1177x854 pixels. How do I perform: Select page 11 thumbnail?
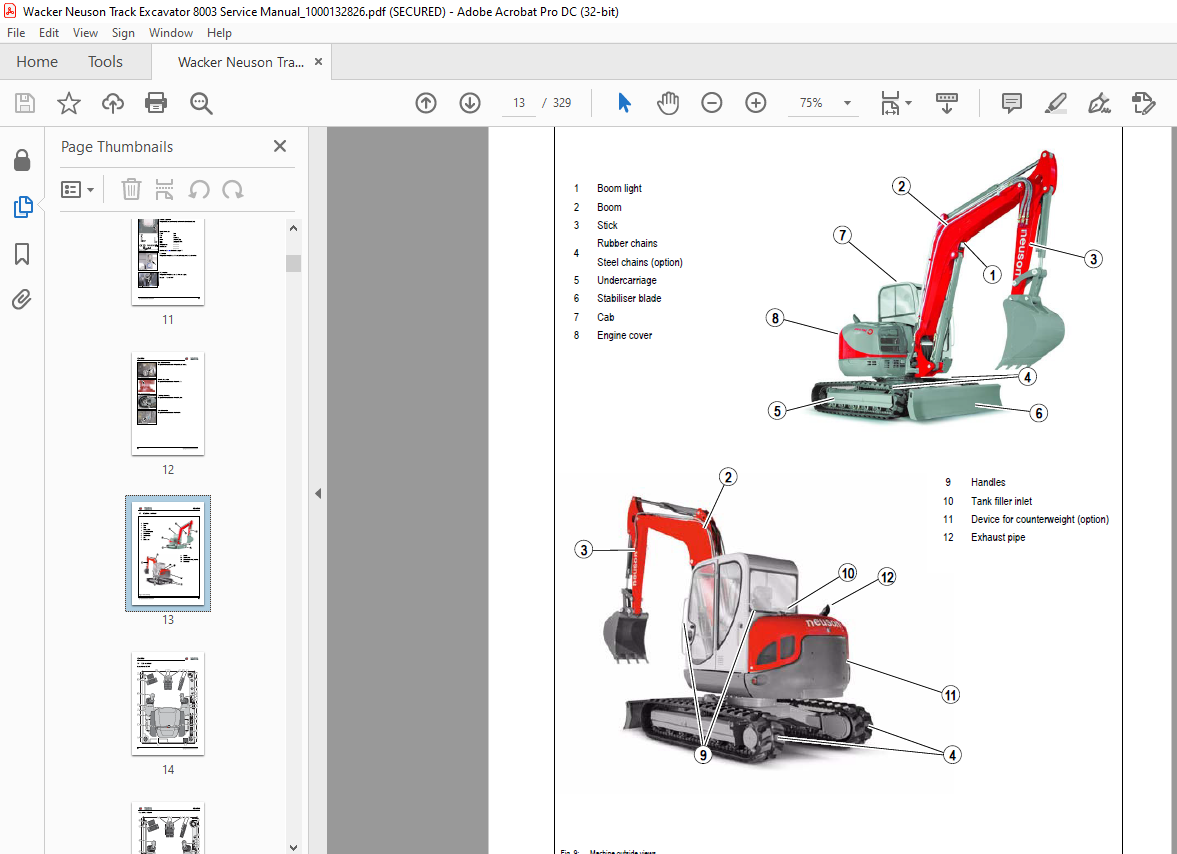(167, 262)
